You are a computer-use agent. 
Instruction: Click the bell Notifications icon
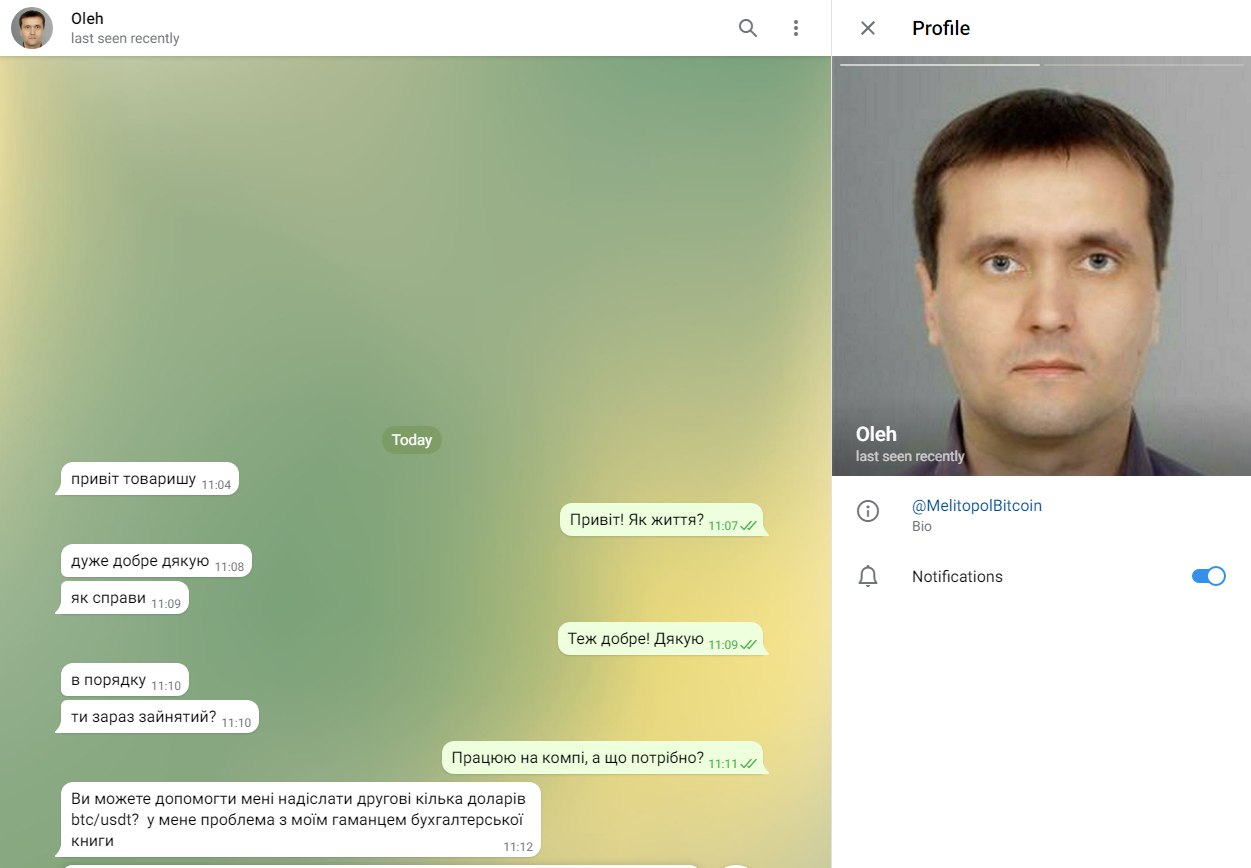coord(868,576)
